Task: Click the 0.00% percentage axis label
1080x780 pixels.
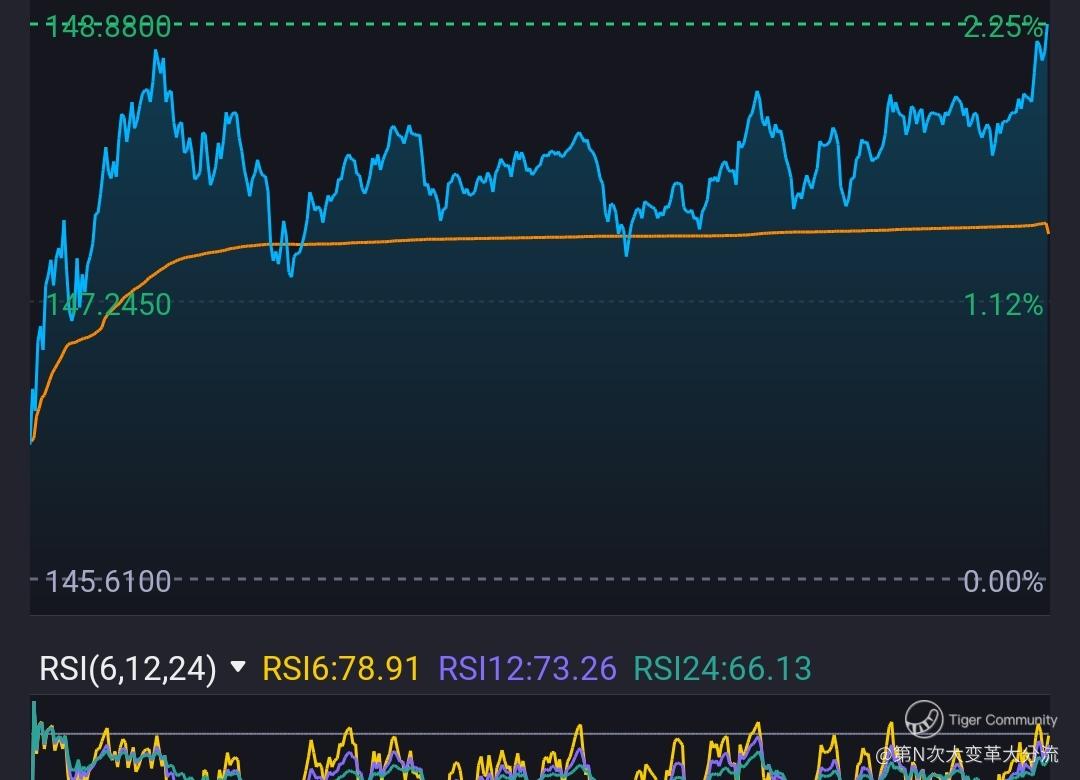Action: click(x=1003, y=582)
